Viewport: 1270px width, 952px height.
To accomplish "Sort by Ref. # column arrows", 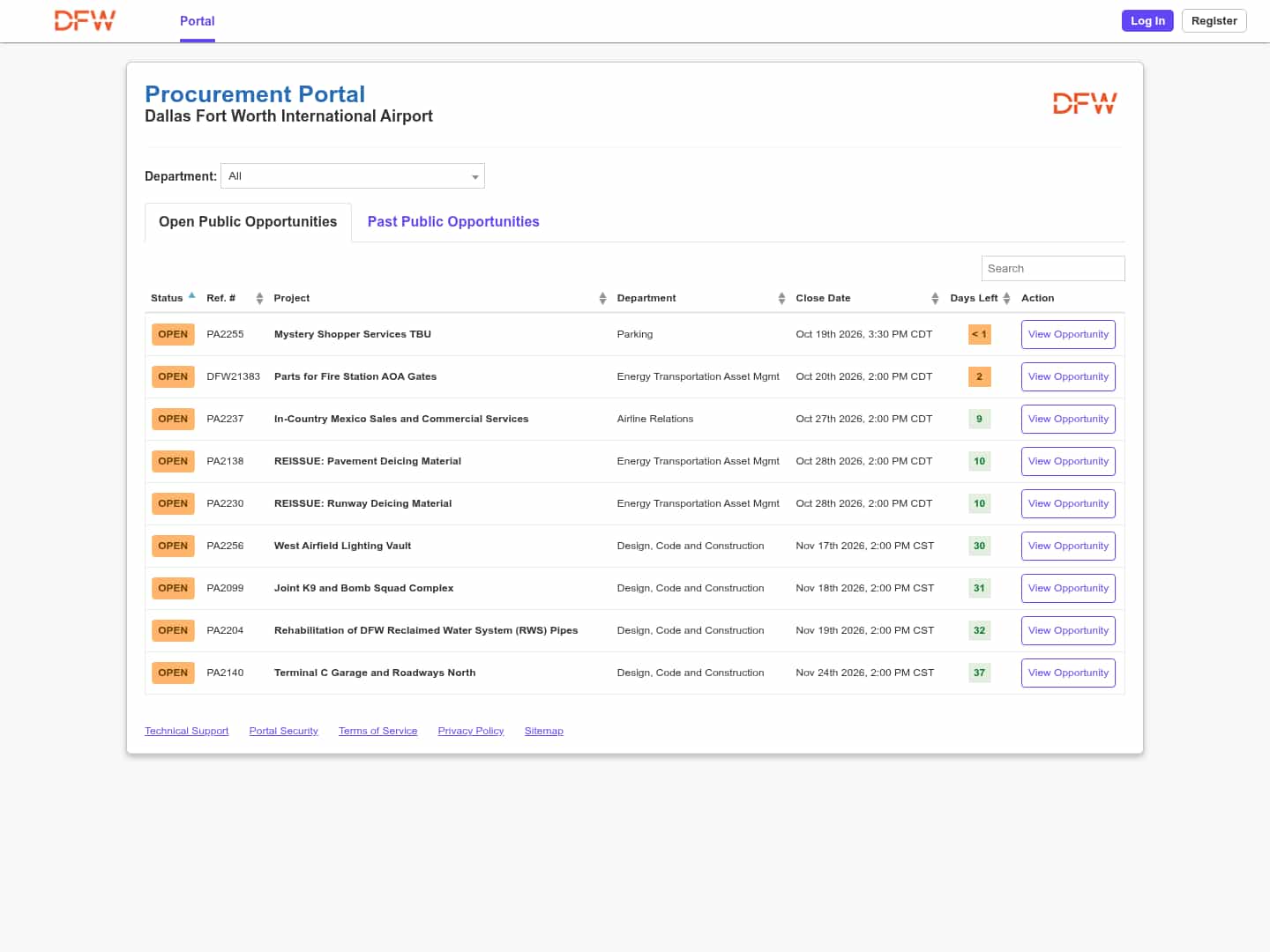I will pos(259,299).
